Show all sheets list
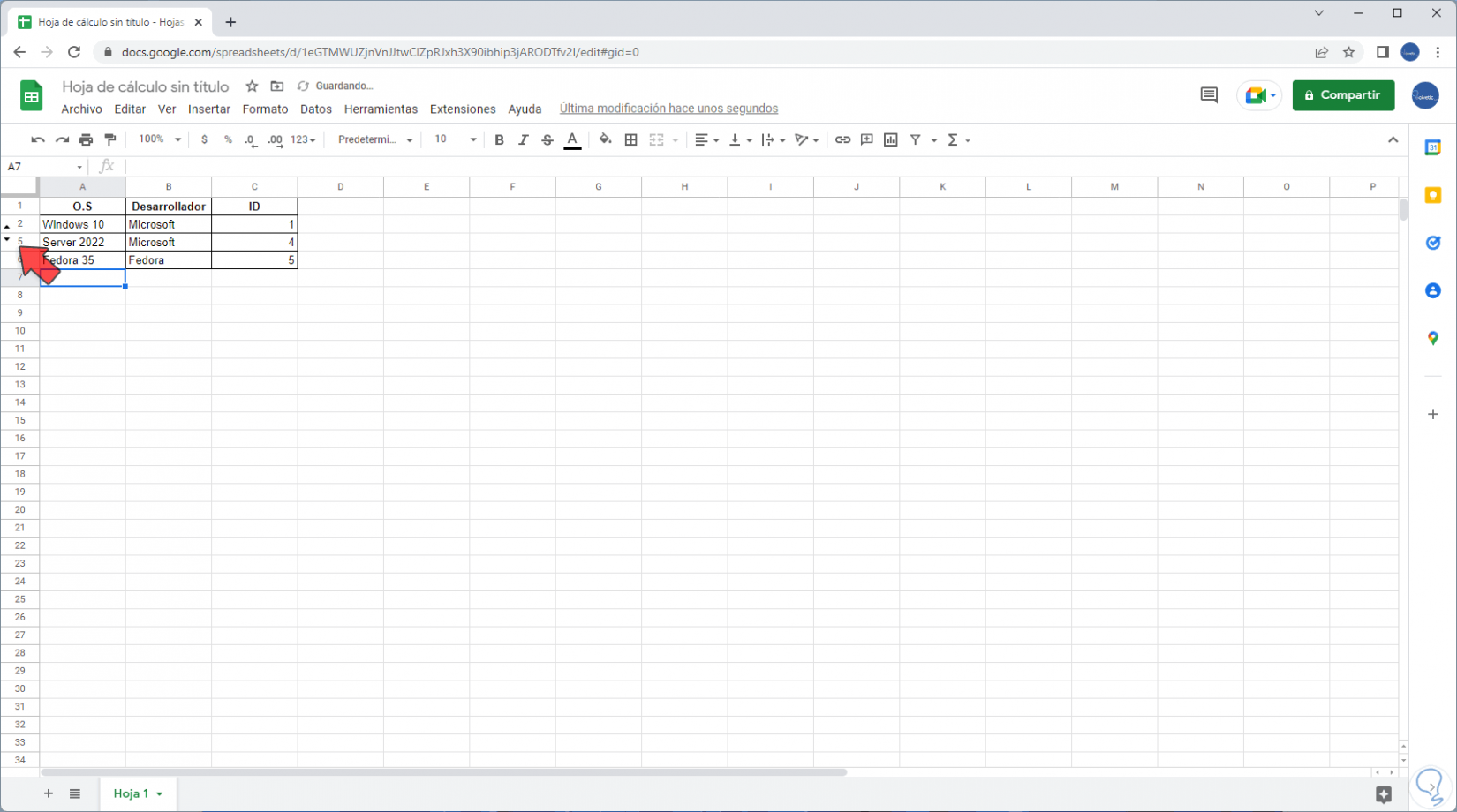The image size is (1457, 812). click(75, 793)
